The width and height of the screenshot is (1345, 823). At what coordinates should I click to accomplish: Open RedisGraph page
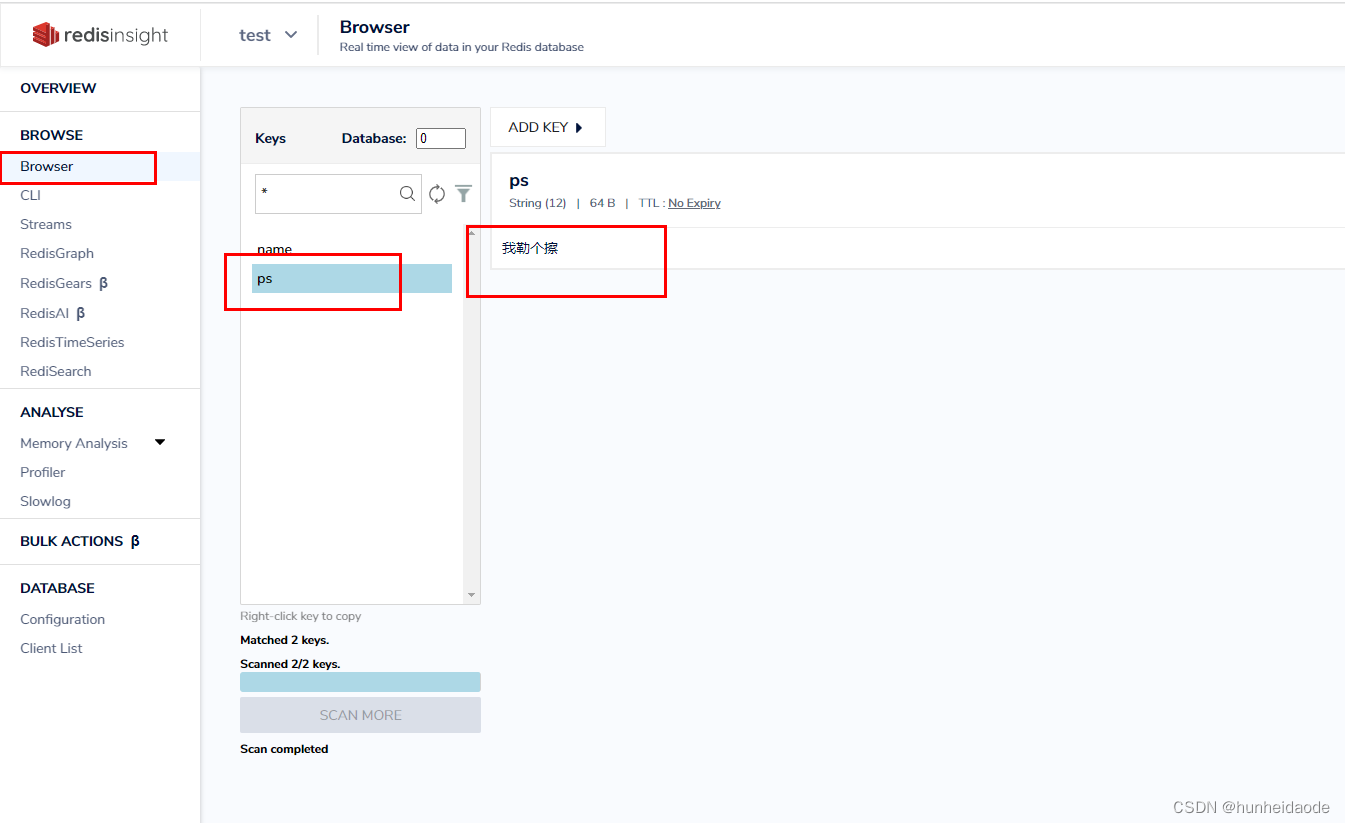[x=57, y=253]
